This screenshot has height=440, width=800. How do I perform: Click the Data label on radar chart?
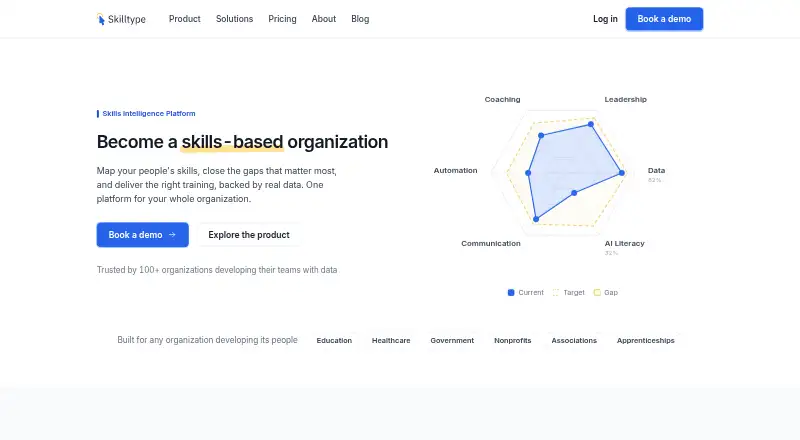[656, 170]
